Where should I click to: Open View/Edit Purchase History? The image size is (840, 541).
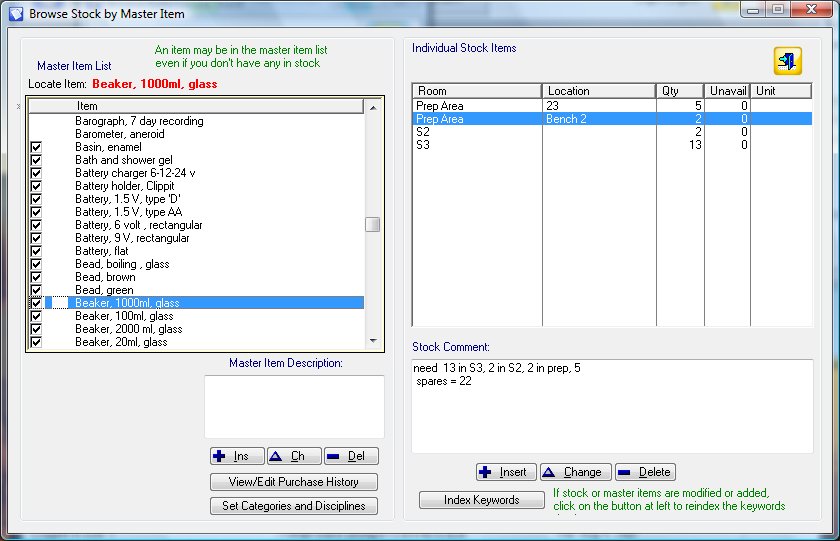click(x=294, y=482)
